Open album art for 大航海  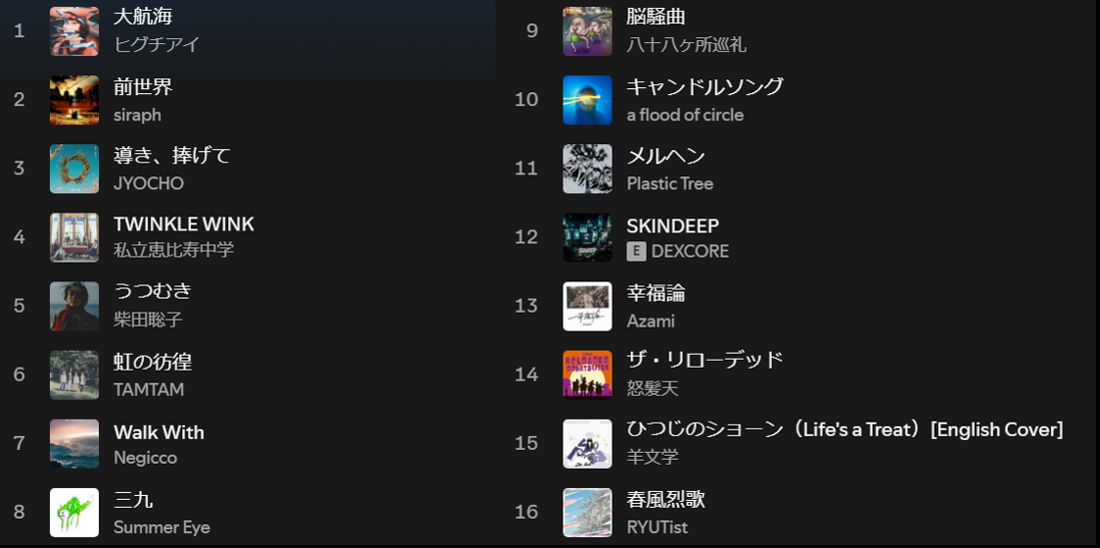point(74,31)
